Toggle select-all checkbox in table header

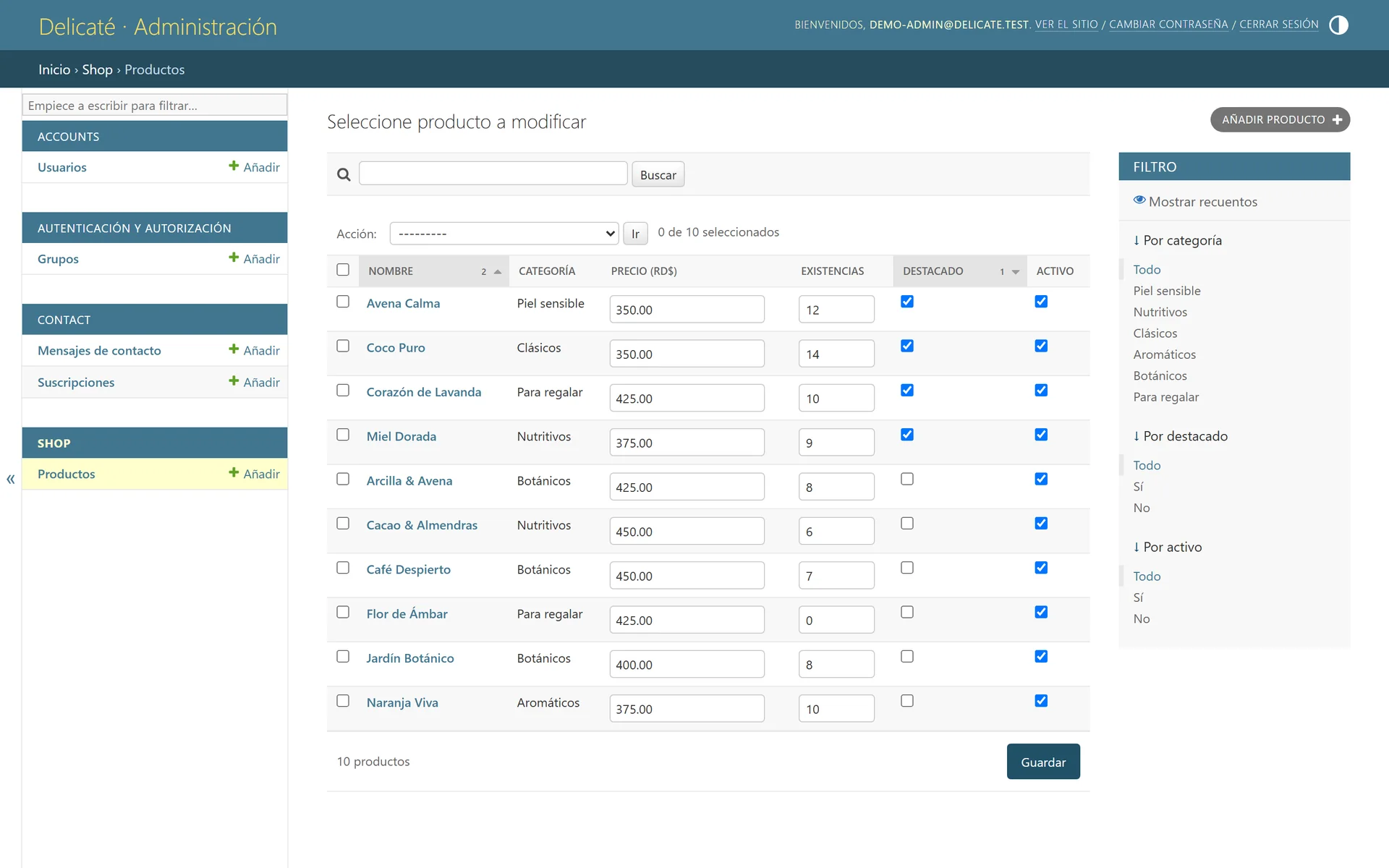(x=343, y=270)
